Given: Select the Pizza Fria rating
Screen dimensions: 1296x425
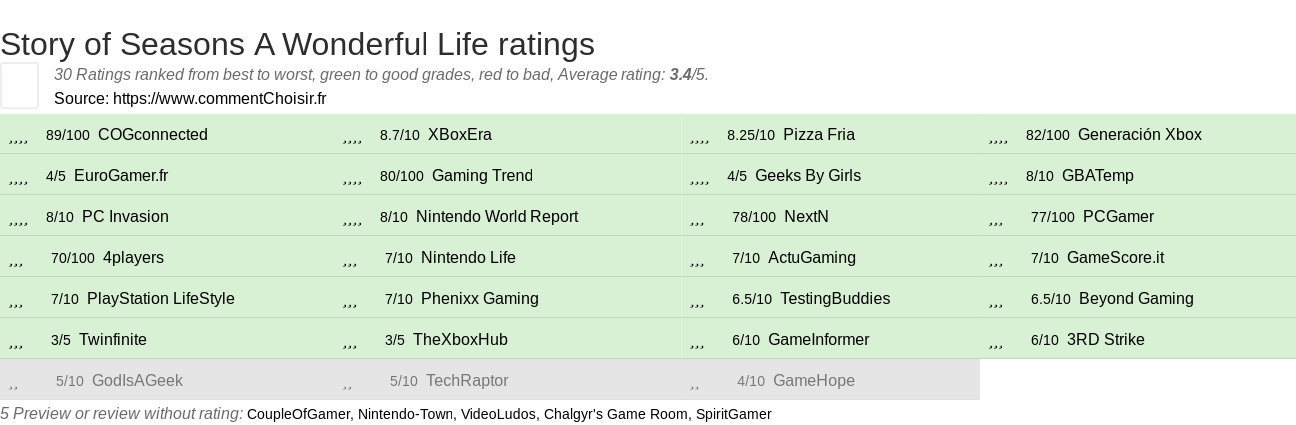Looking at the screenshot, I should pyautogui.click(x=818, y=135).
